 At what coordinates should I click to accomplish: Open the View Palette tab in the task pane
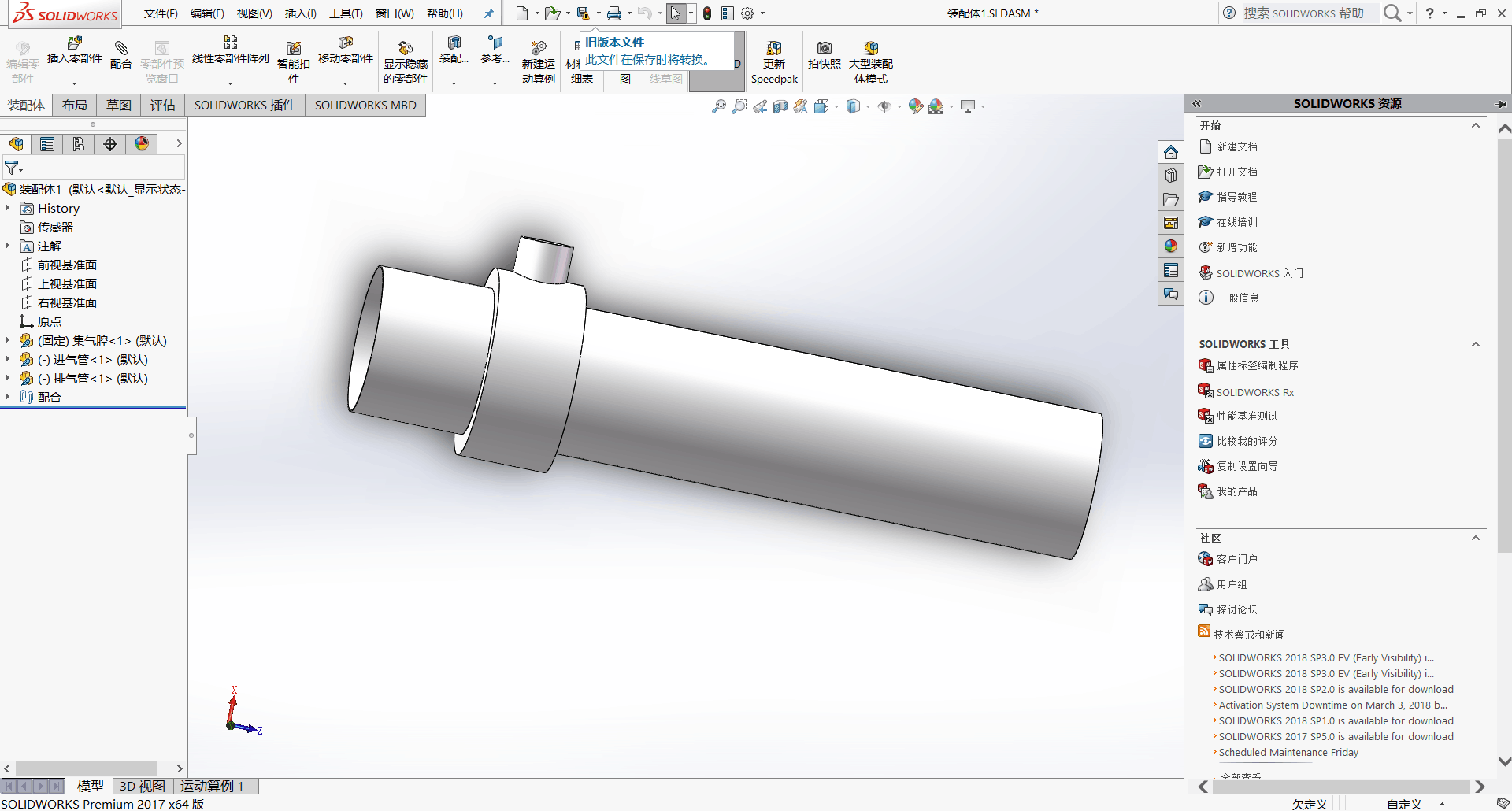click(x=1171, y=223)
